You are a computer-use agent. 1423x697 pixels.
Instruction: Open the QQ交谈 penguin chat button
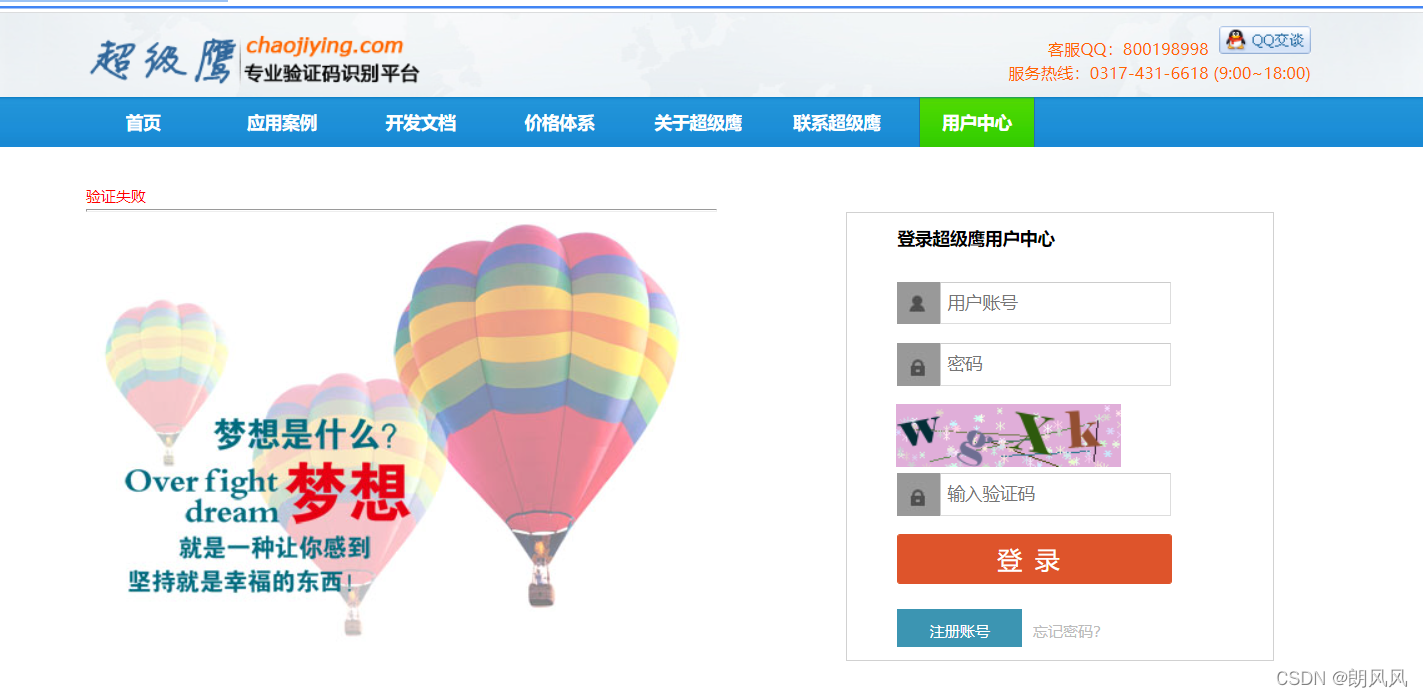point(1264,40)
